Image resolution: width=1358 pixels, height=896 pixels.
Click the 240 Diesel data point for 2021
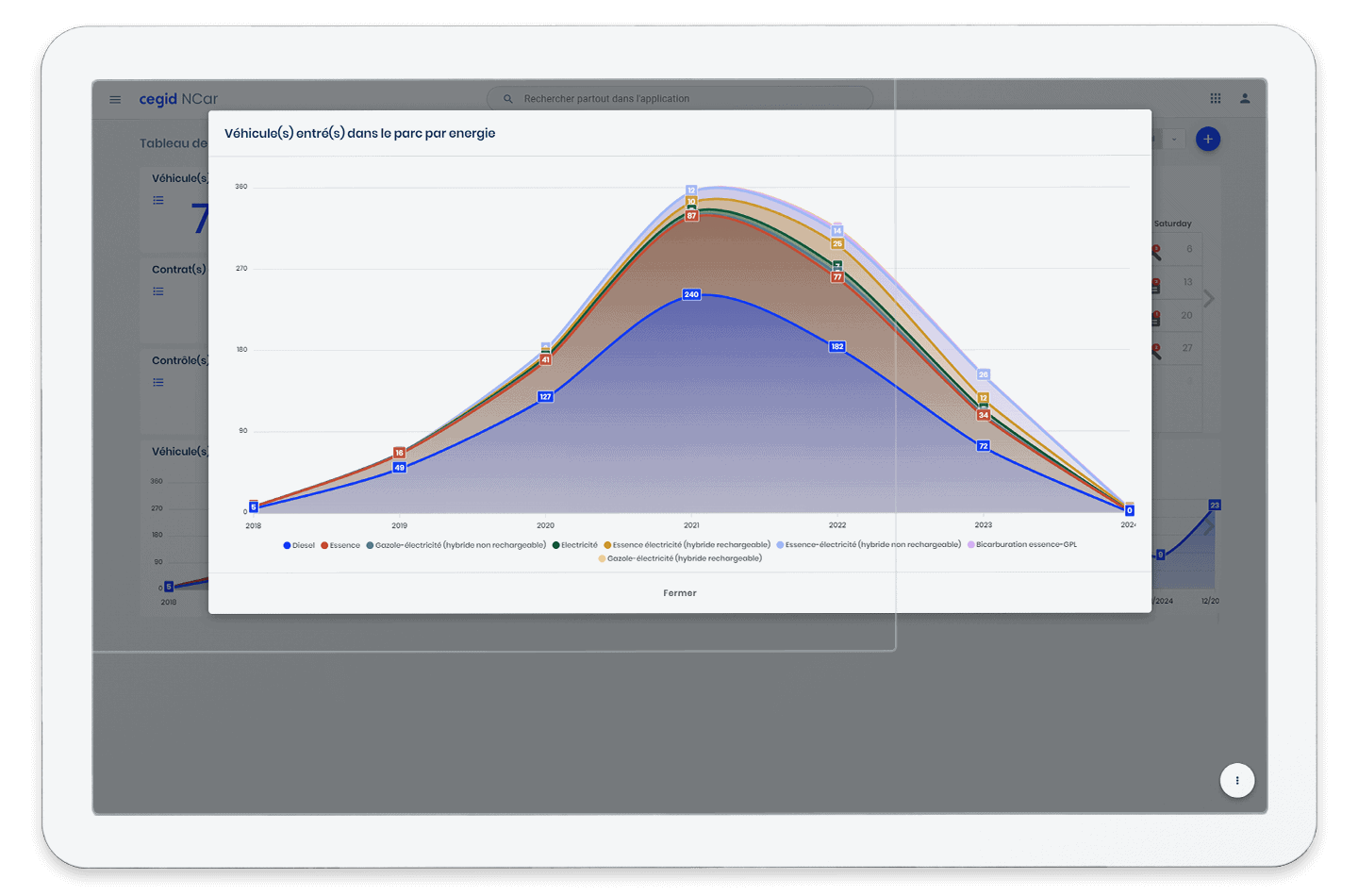point(691,294)
